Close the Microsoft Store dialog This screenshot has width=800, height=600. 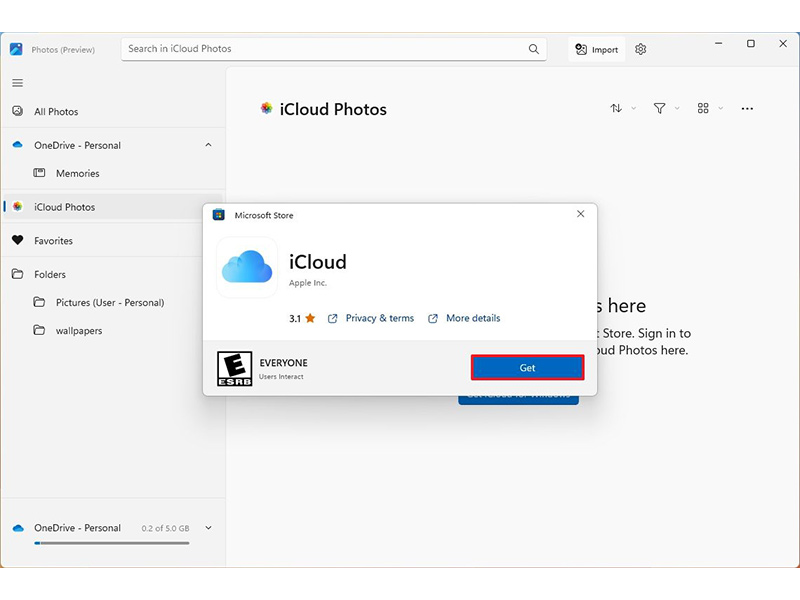pyautogui.click(x=581, y=214)
